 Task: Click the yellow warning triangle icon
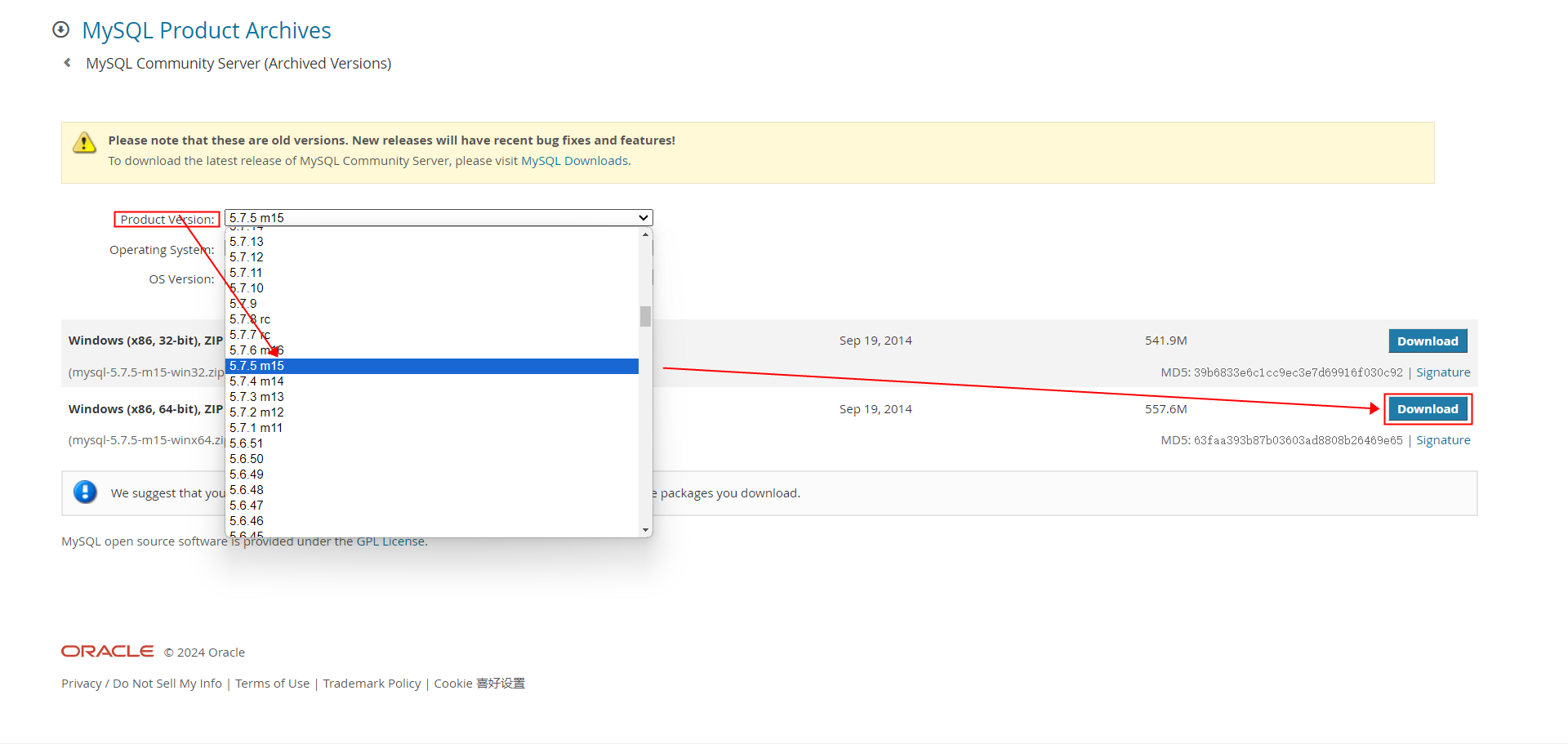[x=84, y=142]
